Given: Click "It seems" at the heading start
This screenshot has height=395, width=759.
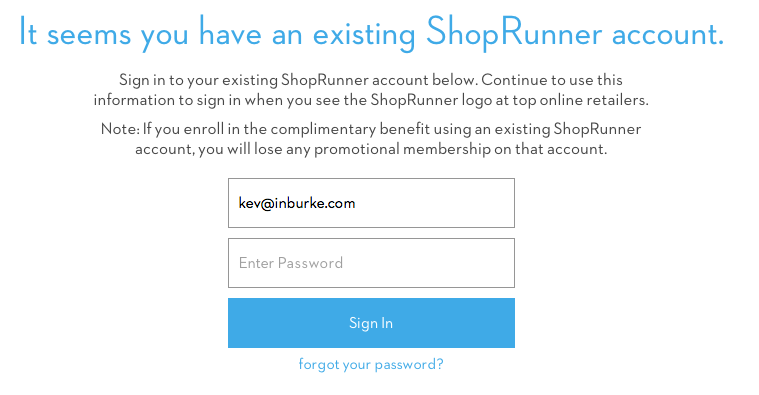Looking at the screenshot, I should pos(75,33).
